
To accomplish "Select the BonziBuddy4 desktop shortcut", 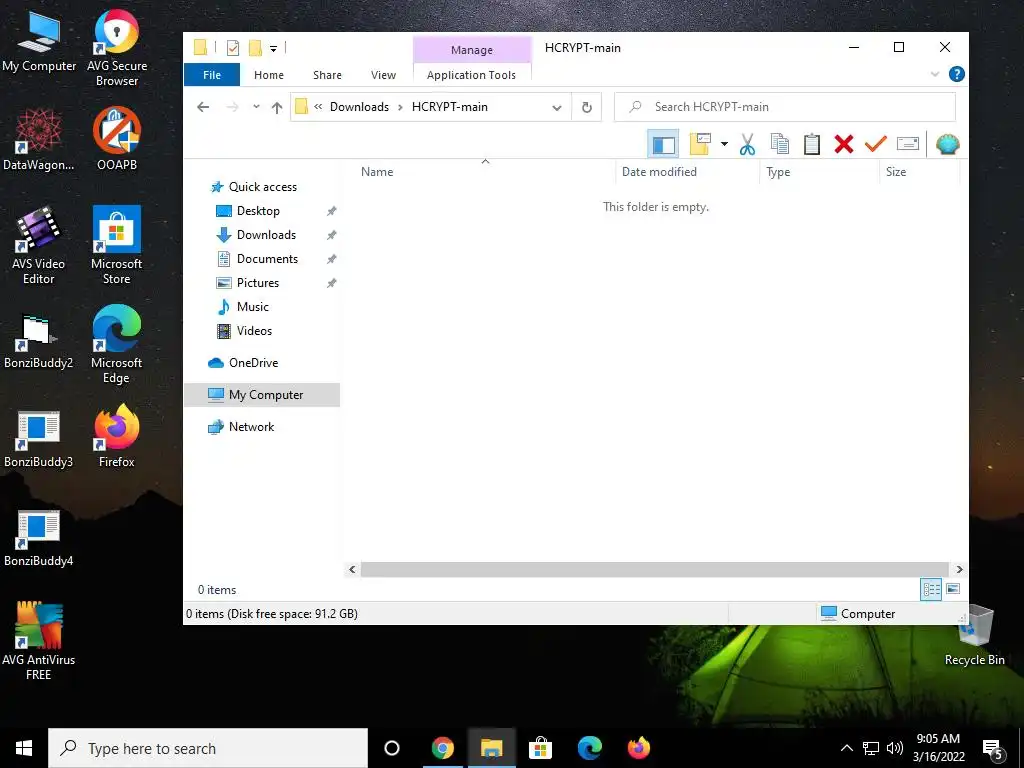I will point(39,538).
